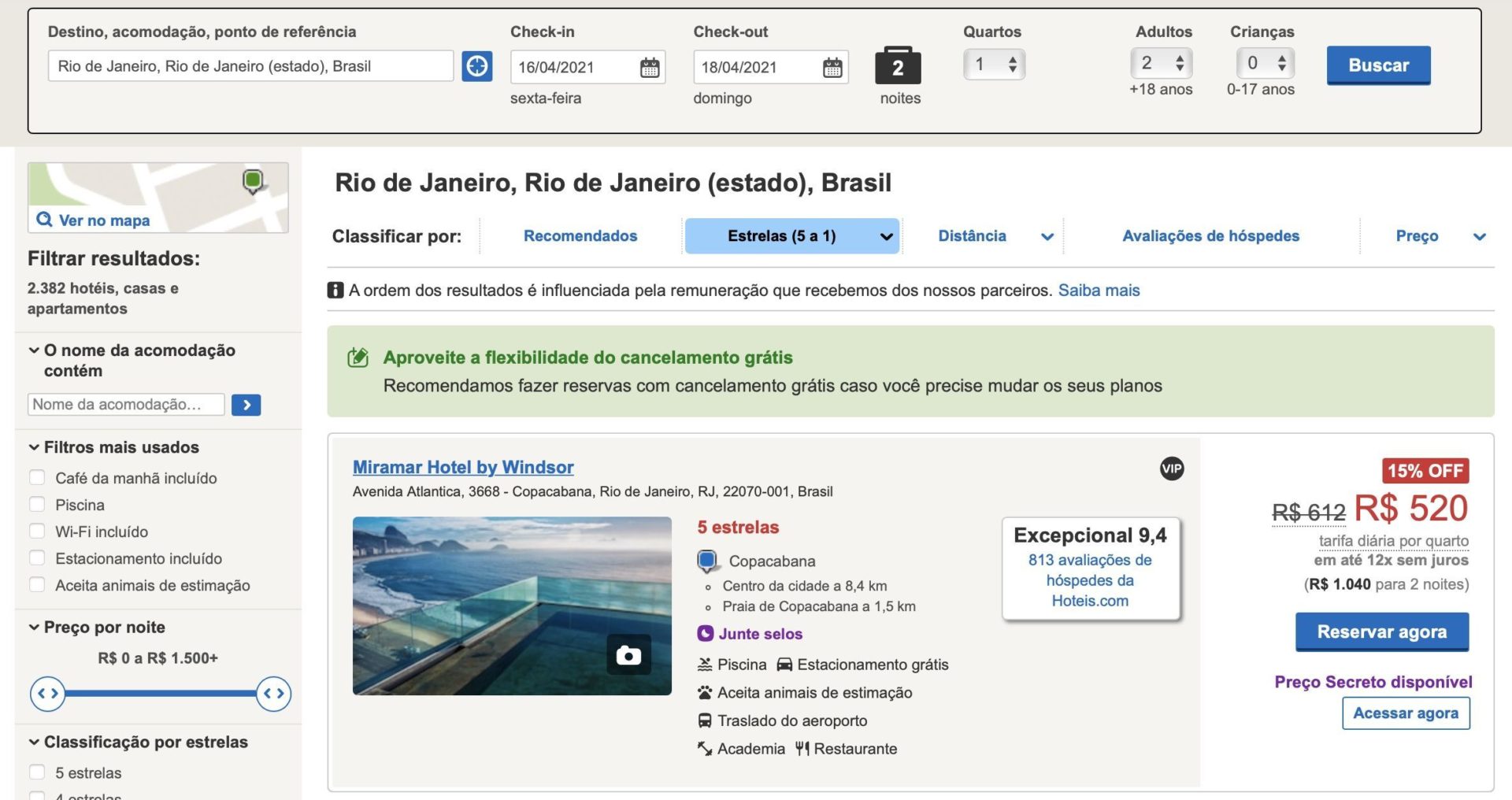Click the 'Preço Secreto disponível' text
Screen dimensions: 1512x800
1373,682
